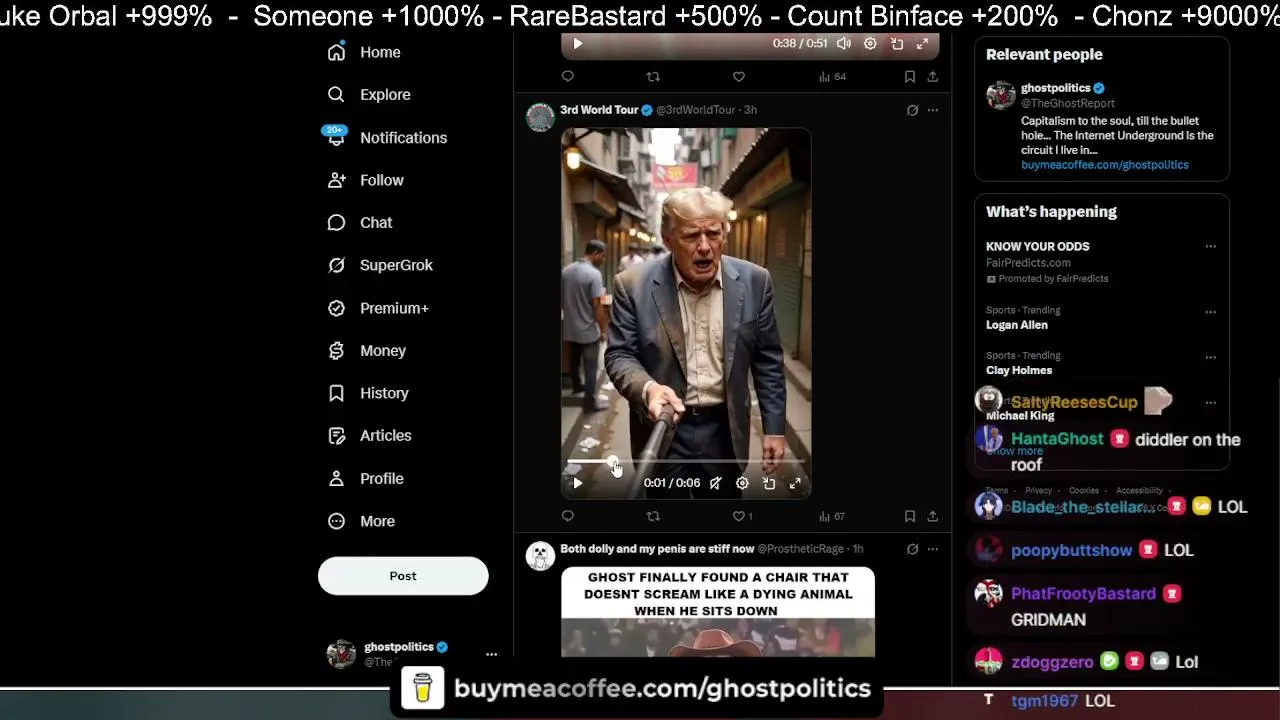
Task: Bookmark the 3rd World Tour post
Action: pyautogui.click(x=910, y=516)
